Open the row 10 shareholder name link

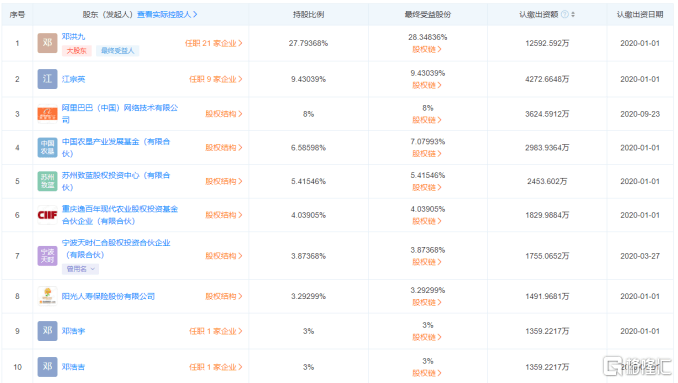click(74, 367)
